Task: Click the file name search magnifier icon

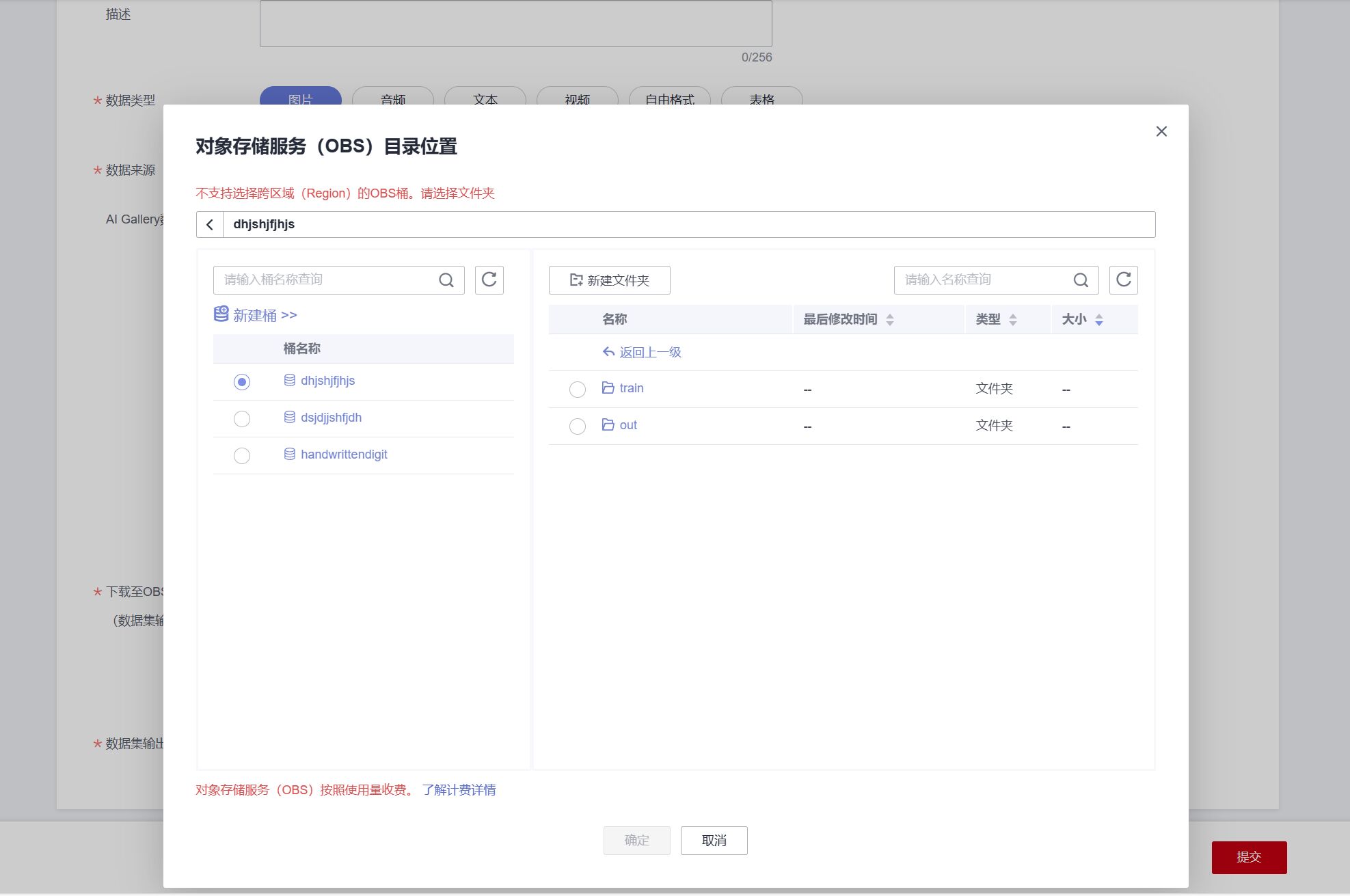Action: 1081,280
